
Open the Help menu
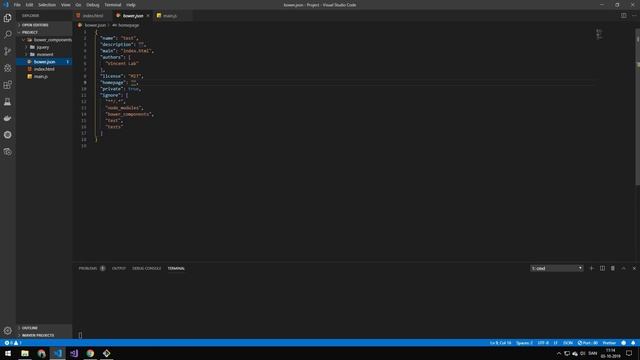pyautogui.click(x=131, y=5)
